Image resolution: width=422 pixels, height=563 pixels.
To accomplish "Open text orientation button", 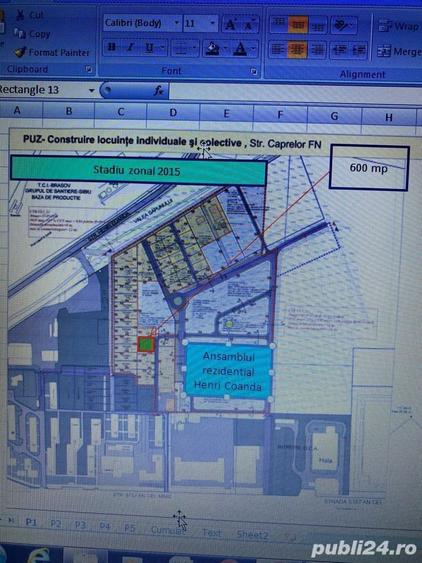I will pos(343,25).
